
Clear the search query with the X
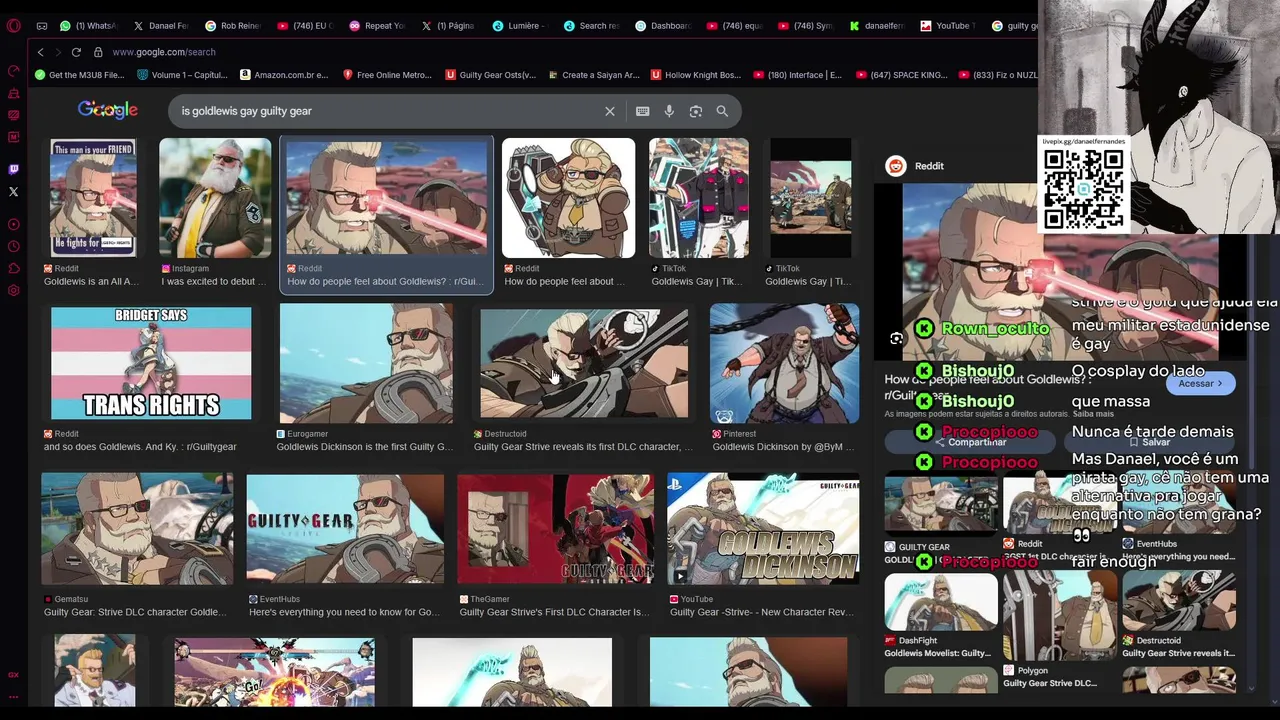(x=610, y=111)
